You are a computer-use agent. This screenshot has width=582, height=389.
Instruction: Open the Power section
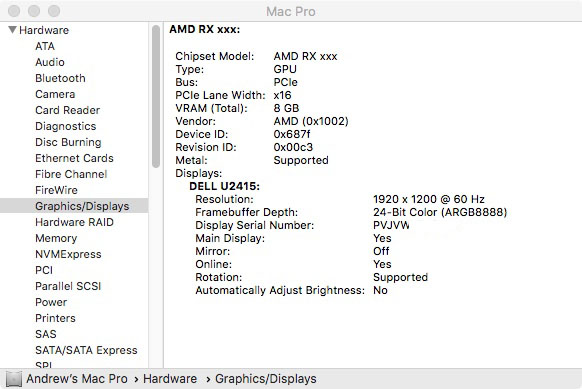51,302
